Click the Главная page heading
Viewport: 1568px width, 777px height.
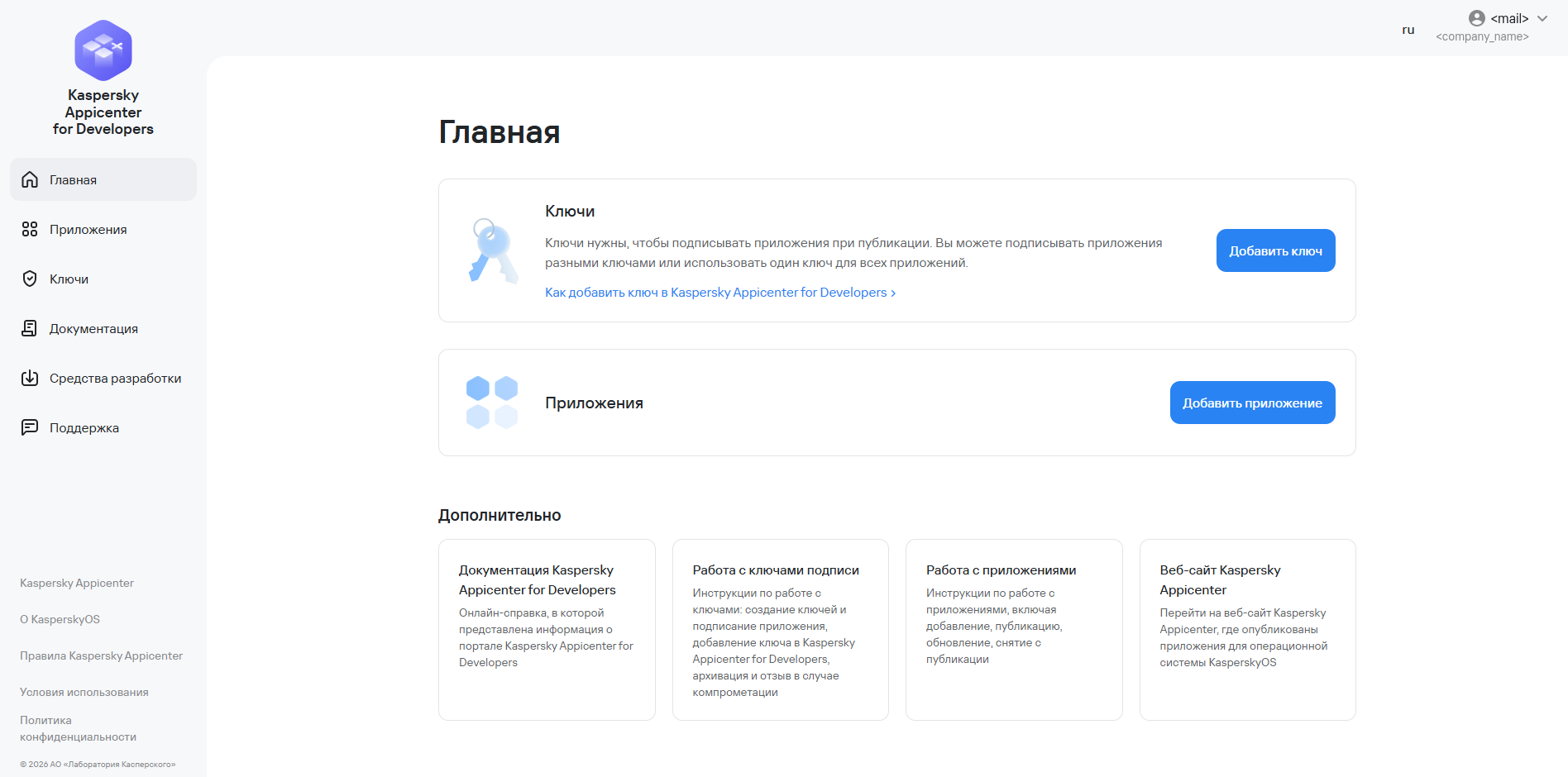pyautogui.click(x=500, y=132)
